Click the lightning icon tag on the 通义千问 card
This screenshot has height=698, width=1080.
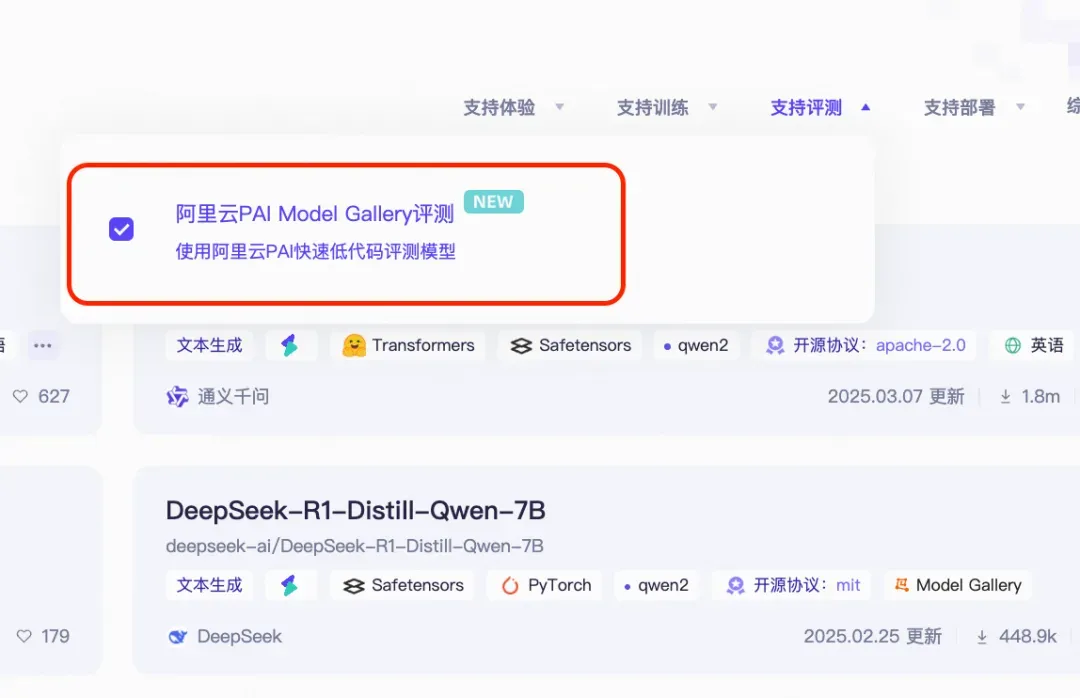290,345
